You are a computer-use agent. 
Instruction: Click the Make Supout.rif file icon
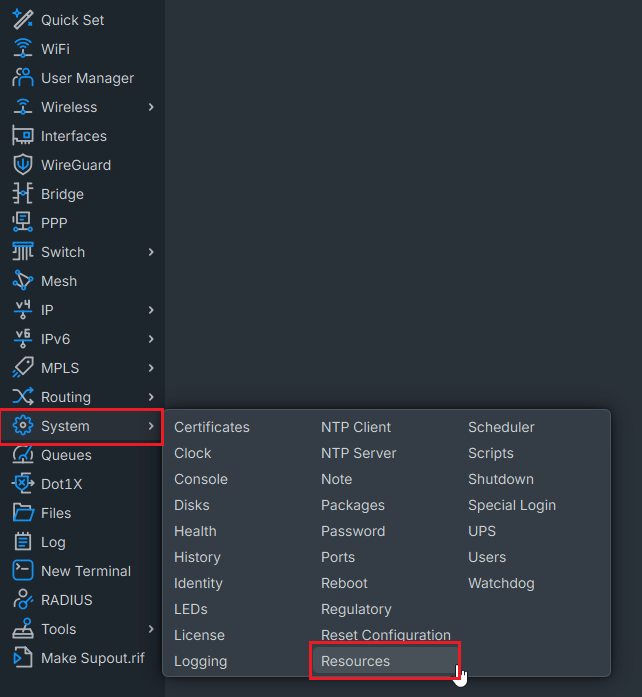(23, 658)
